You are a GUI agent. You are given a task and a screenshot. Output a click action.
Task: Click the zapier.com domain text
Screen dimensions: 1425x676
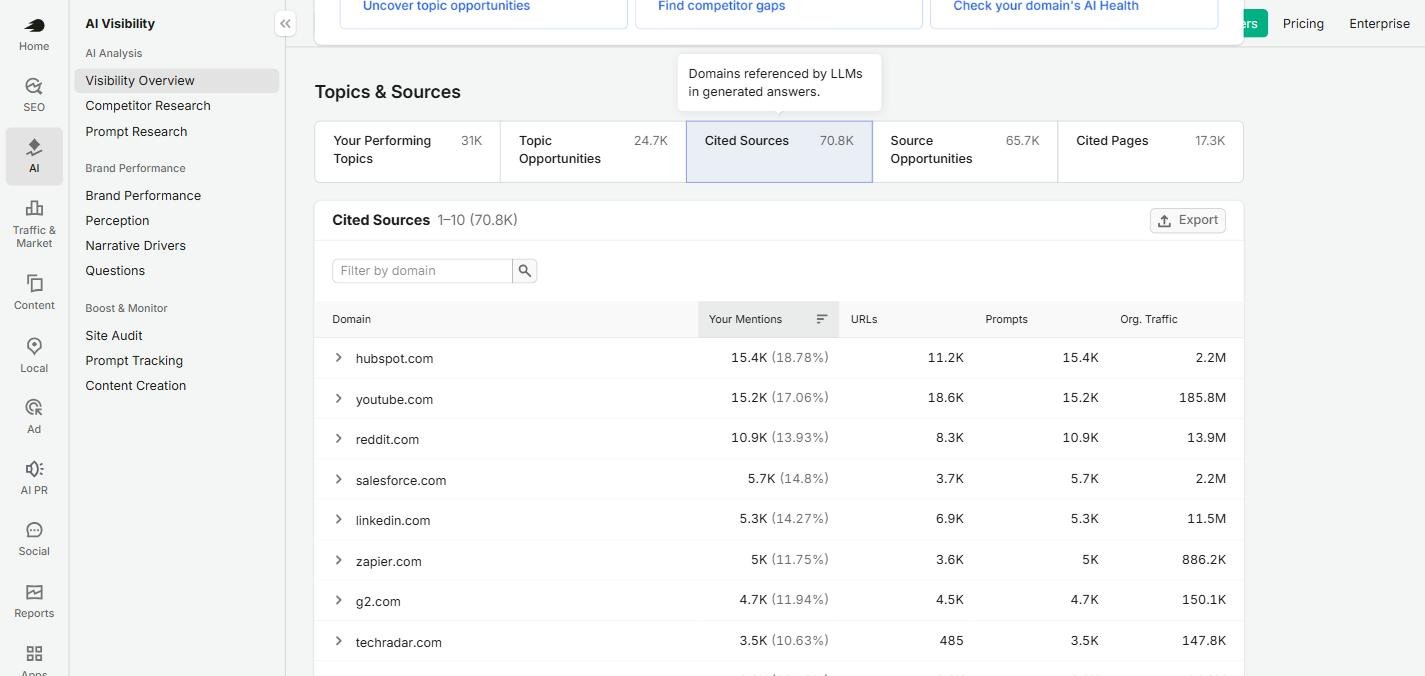tap(388, 561)
